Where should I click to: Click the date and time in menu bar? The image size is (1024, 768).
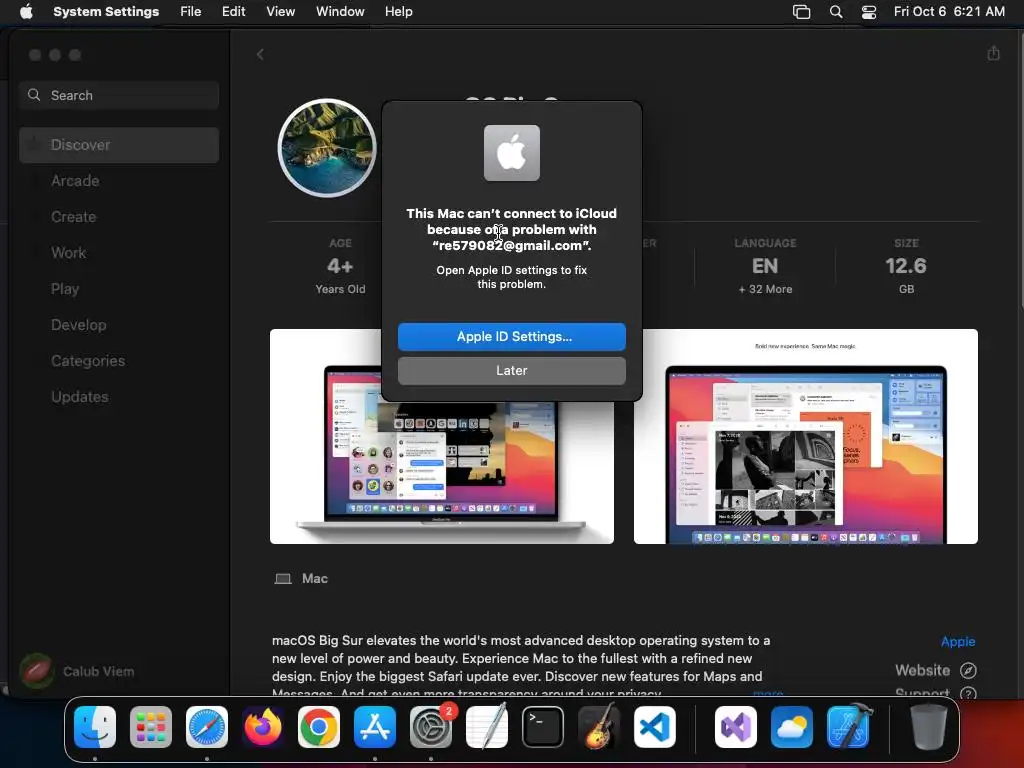(x=949, y=12)
